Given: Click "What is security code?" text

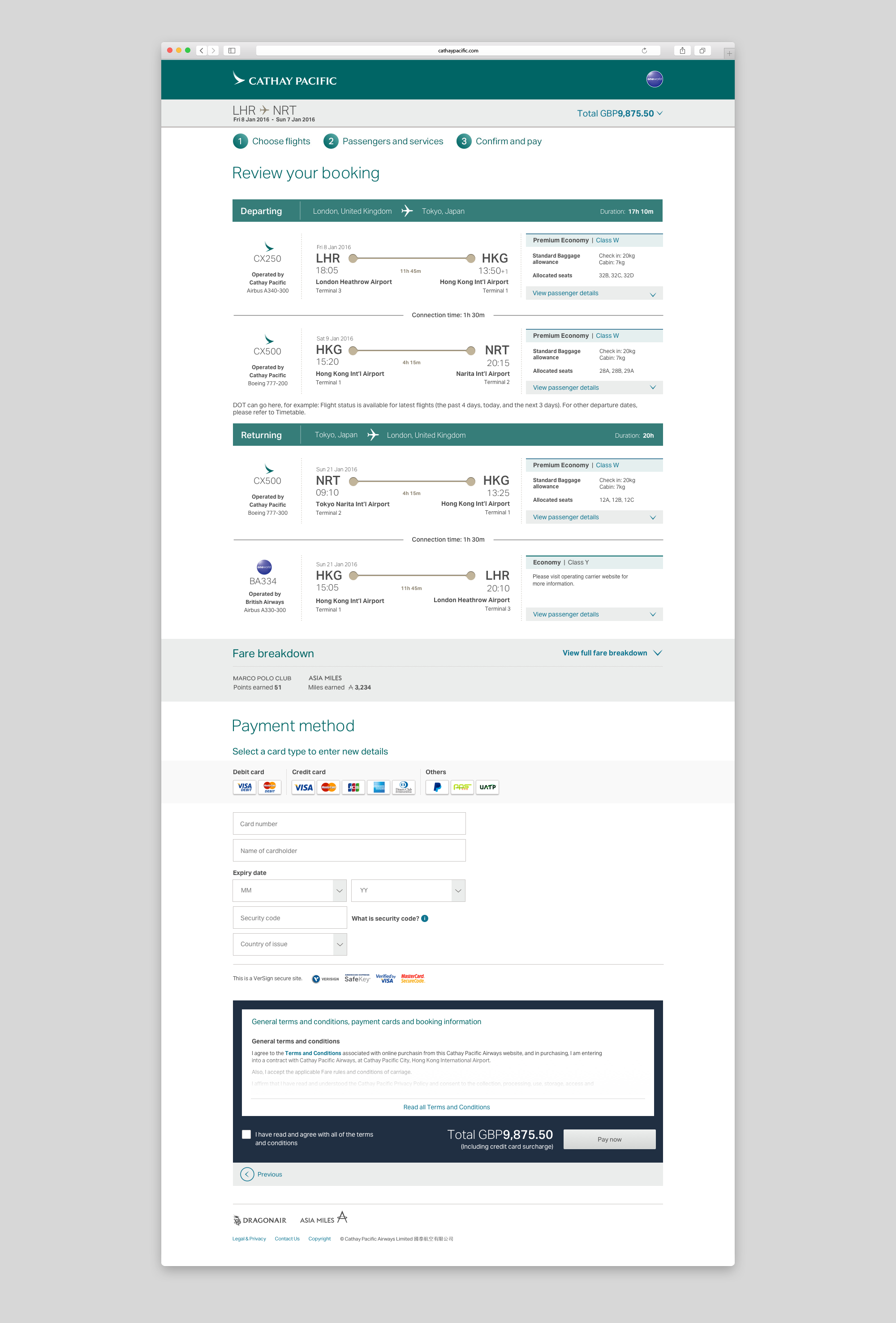Looking at the screenshot, I should tap(385, 918).
